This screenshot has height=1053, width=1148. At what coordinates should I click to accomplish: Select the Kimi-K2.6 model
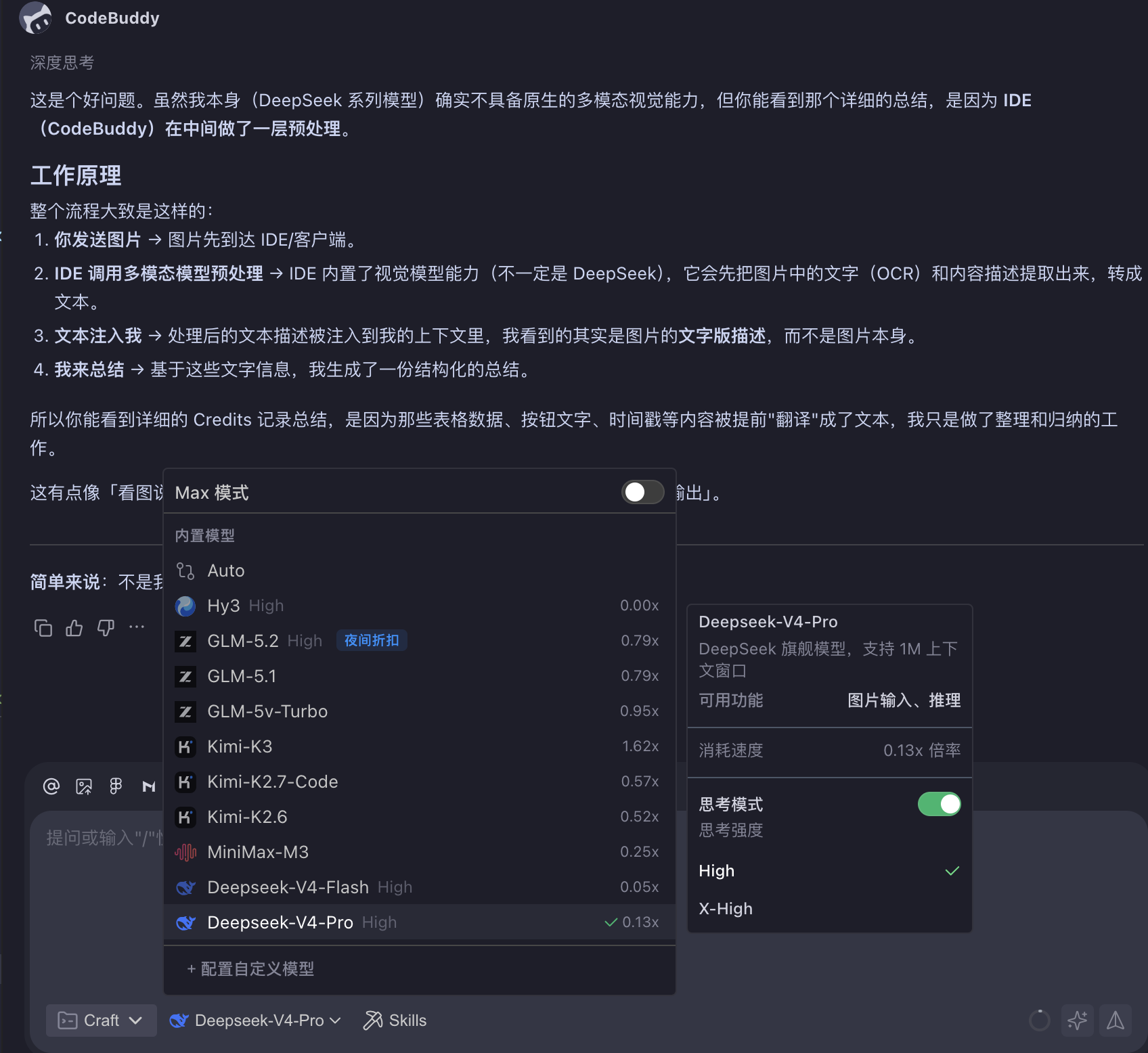click(420, 817)
